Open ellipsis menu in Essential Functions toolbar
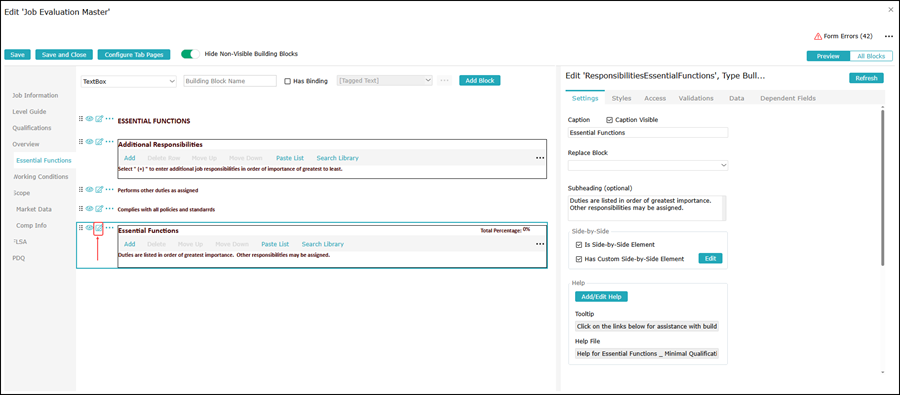This screenshot has width=900, height=395. (540, 244)
